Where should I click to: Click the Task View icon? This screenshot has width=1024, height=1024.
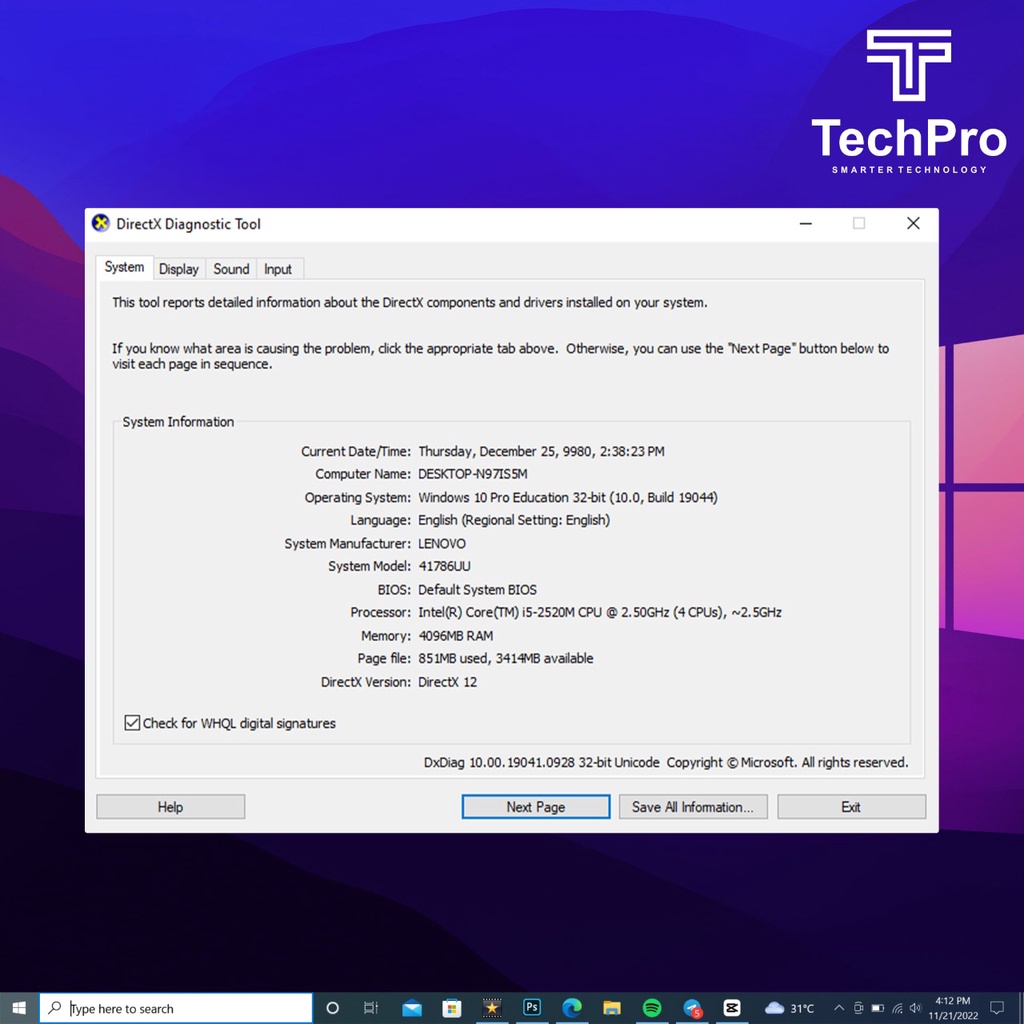tap(371, 1008)
